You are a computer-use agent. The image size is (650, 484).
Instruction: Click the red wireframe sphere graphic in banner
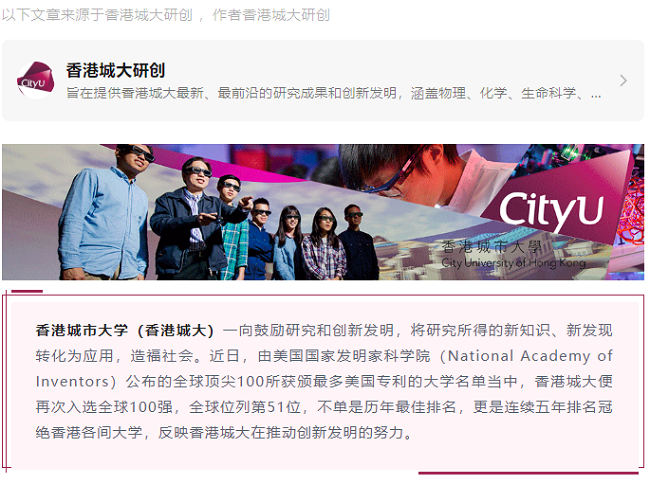pos(633,211)
